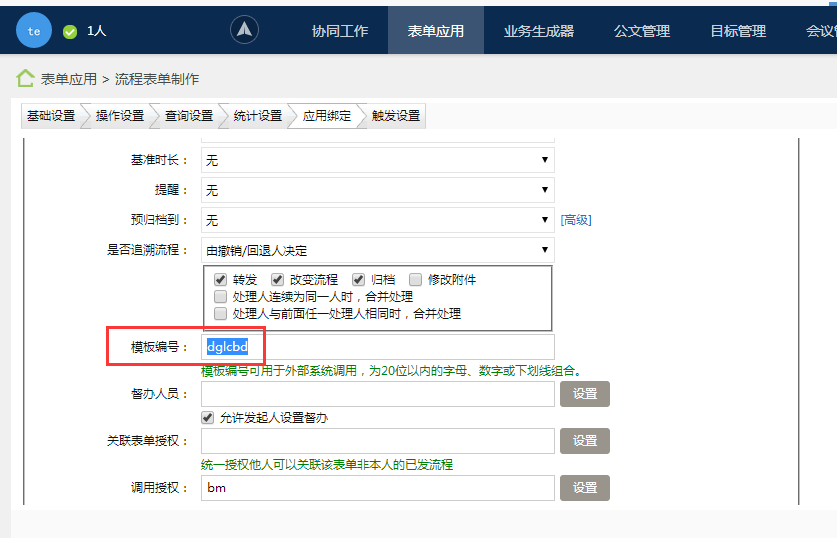The image size is (837, 538).
Task: Open the 协同工作 menu
Action: click(x=340, y=31)
